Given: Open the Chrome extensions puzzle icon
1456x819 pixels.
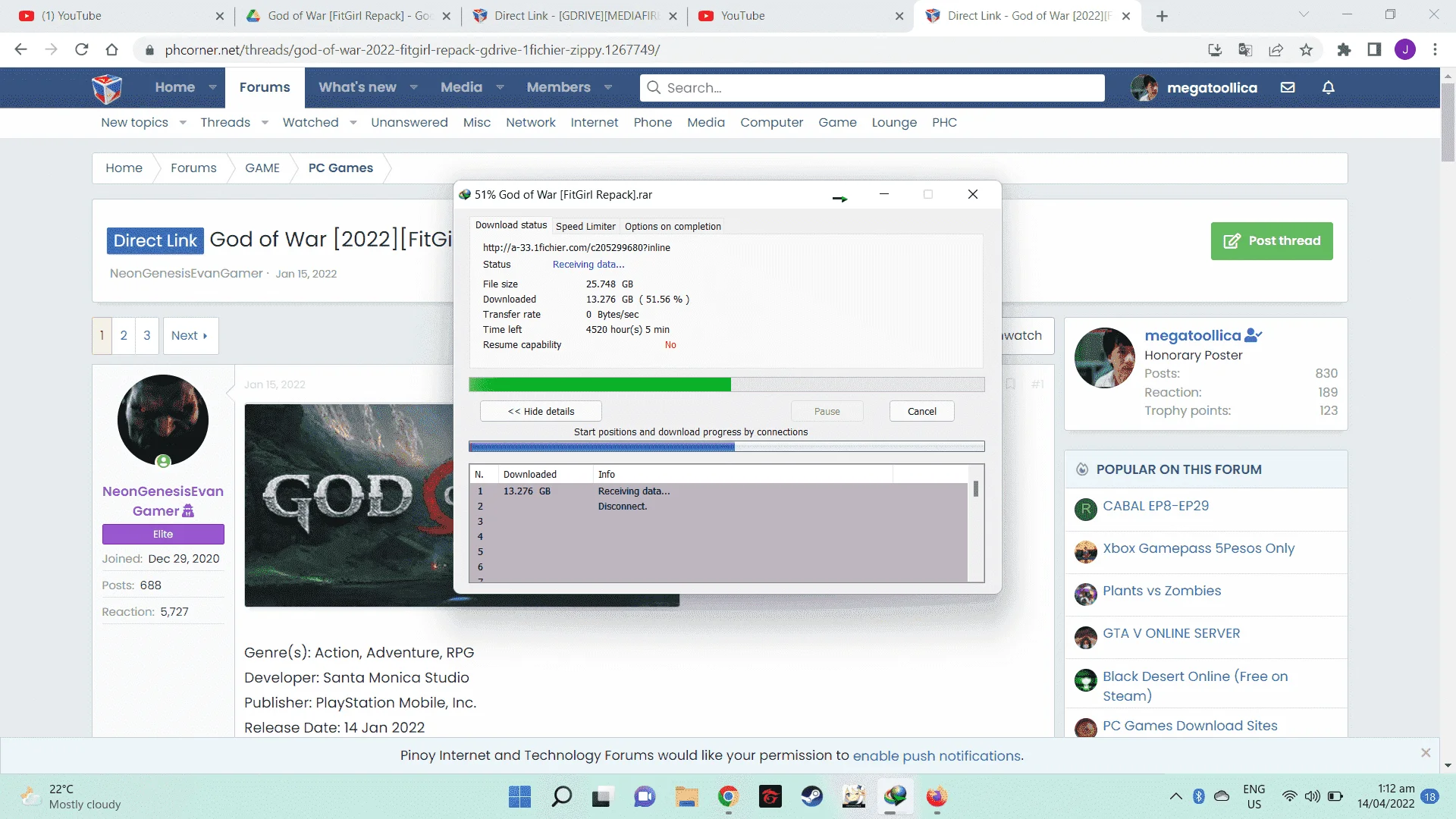Looking at the screenshot, I should coord(1344,50).
